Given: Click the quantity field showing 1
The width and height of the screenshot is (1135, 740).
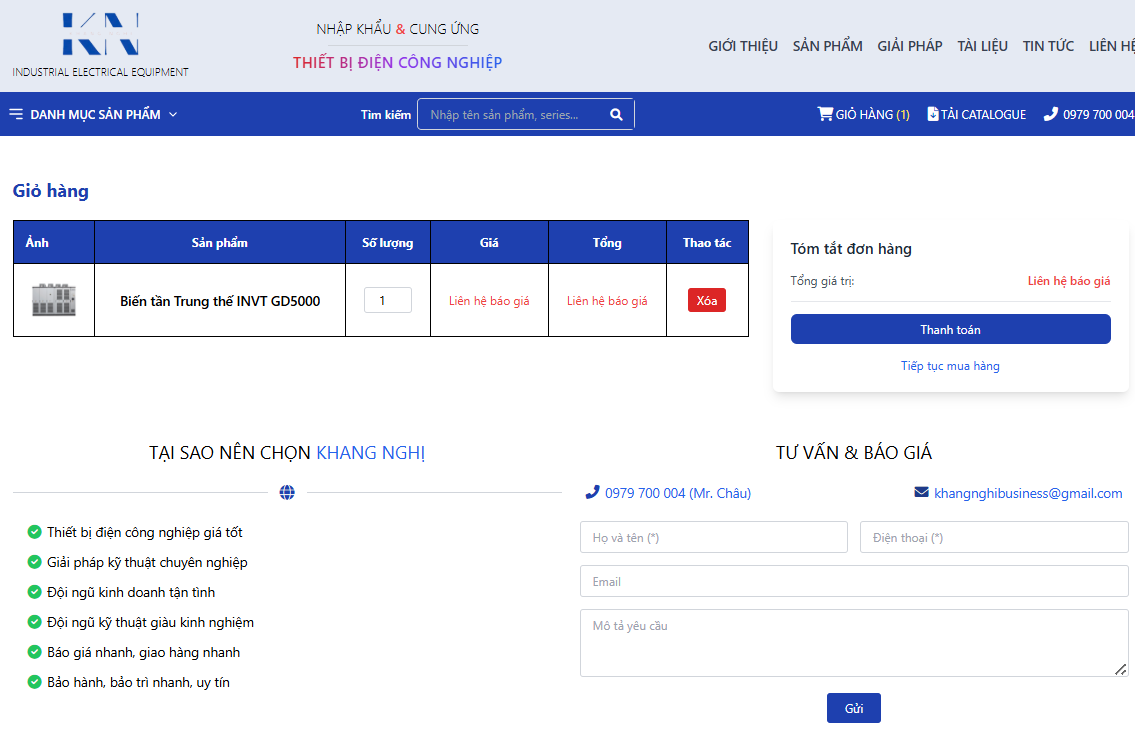Looking at the screenshot, I should tap(388, 300).
